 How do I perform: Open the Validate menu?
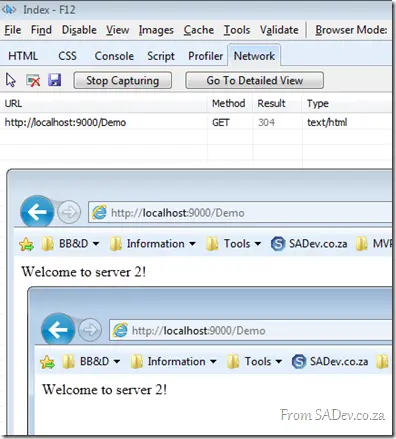(x=279, y=30)
